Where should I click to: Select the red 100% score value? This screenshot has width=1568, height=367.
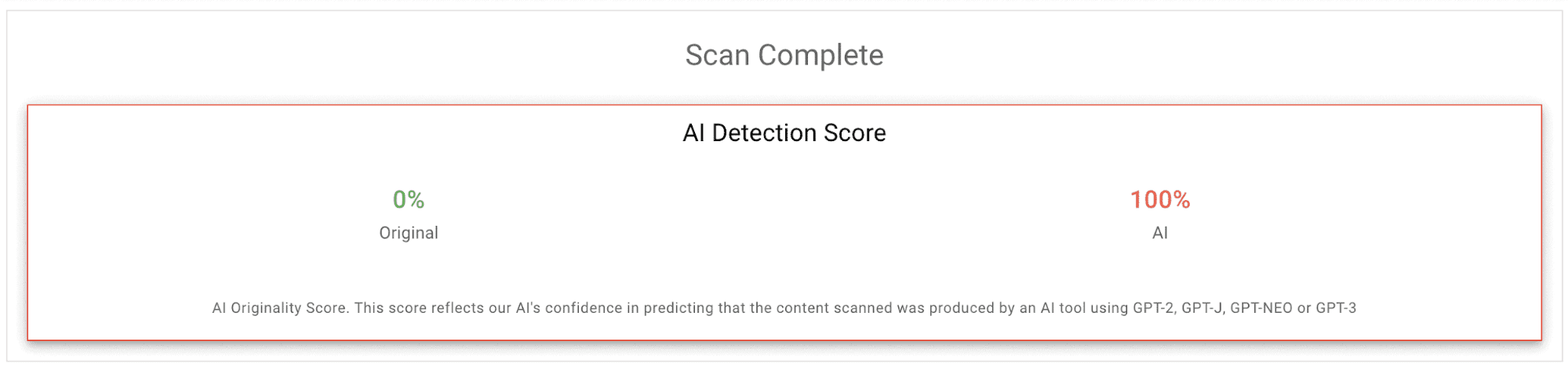point(1159,200)
